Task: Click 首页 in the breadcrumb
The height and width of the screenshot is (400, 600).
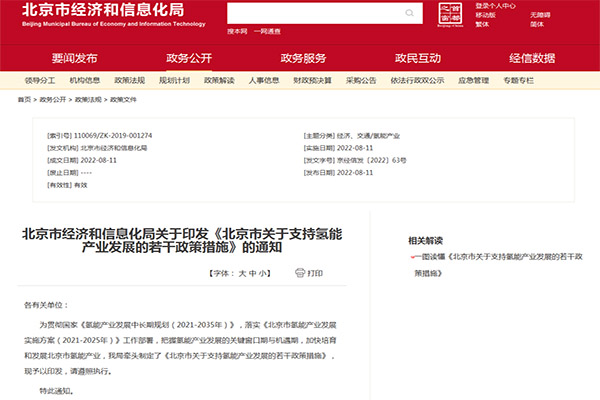Action: coord(24,100)
